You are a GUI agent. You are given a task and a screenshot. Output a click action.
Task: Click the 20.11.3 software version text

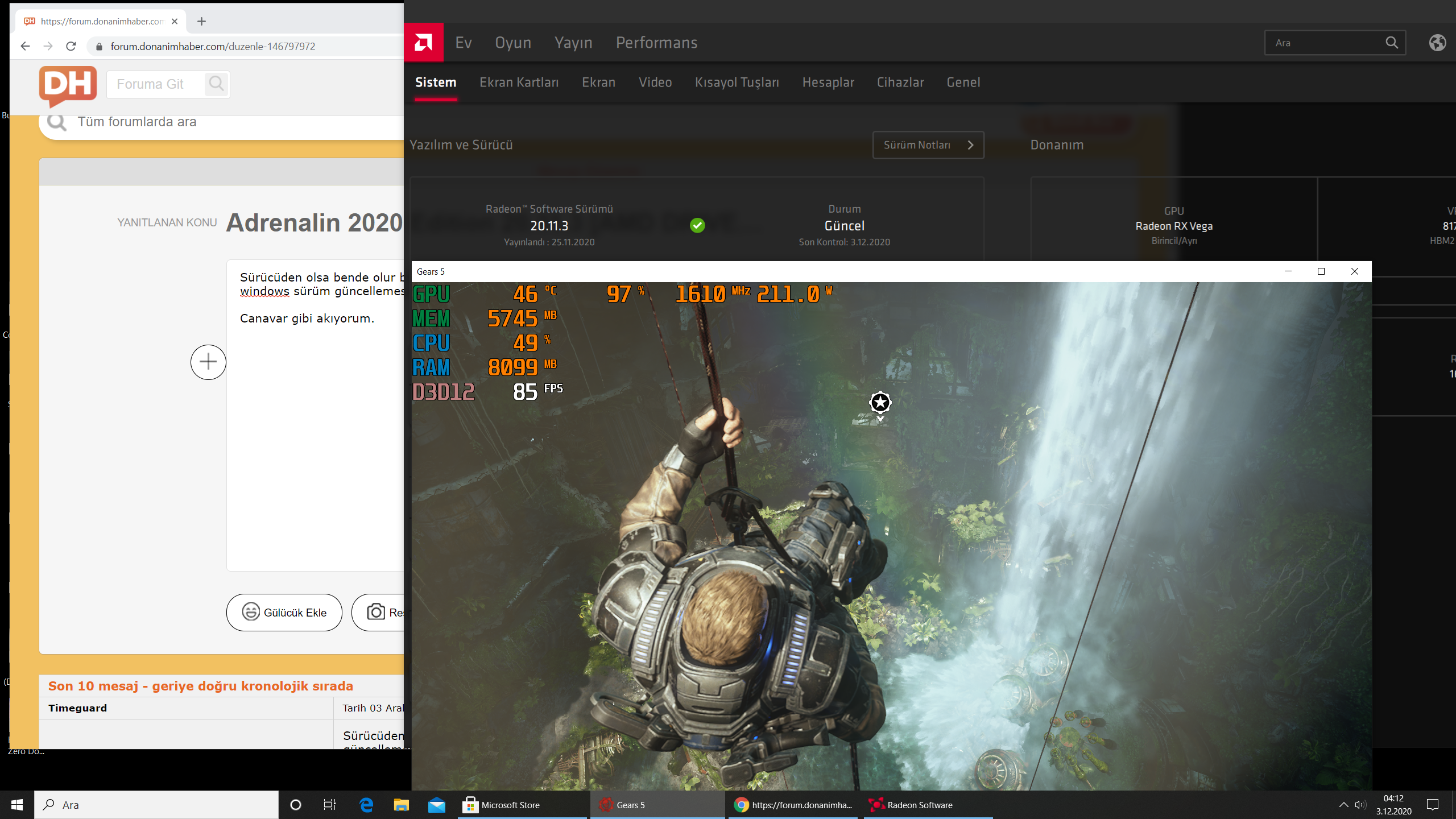pos(549,226)
